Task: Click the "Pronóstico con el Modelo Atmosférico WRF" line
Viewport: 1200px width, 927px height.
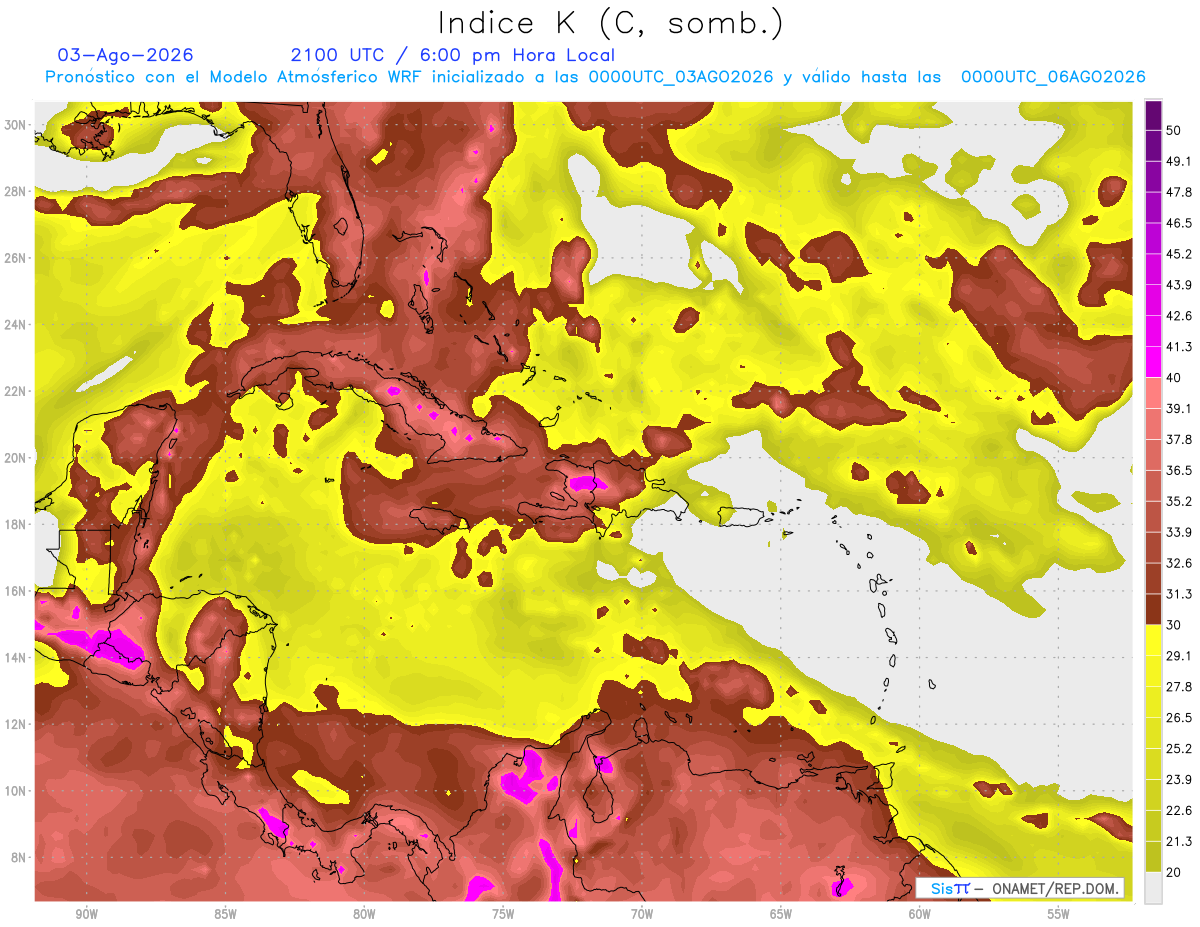Action: coord(594,77)
